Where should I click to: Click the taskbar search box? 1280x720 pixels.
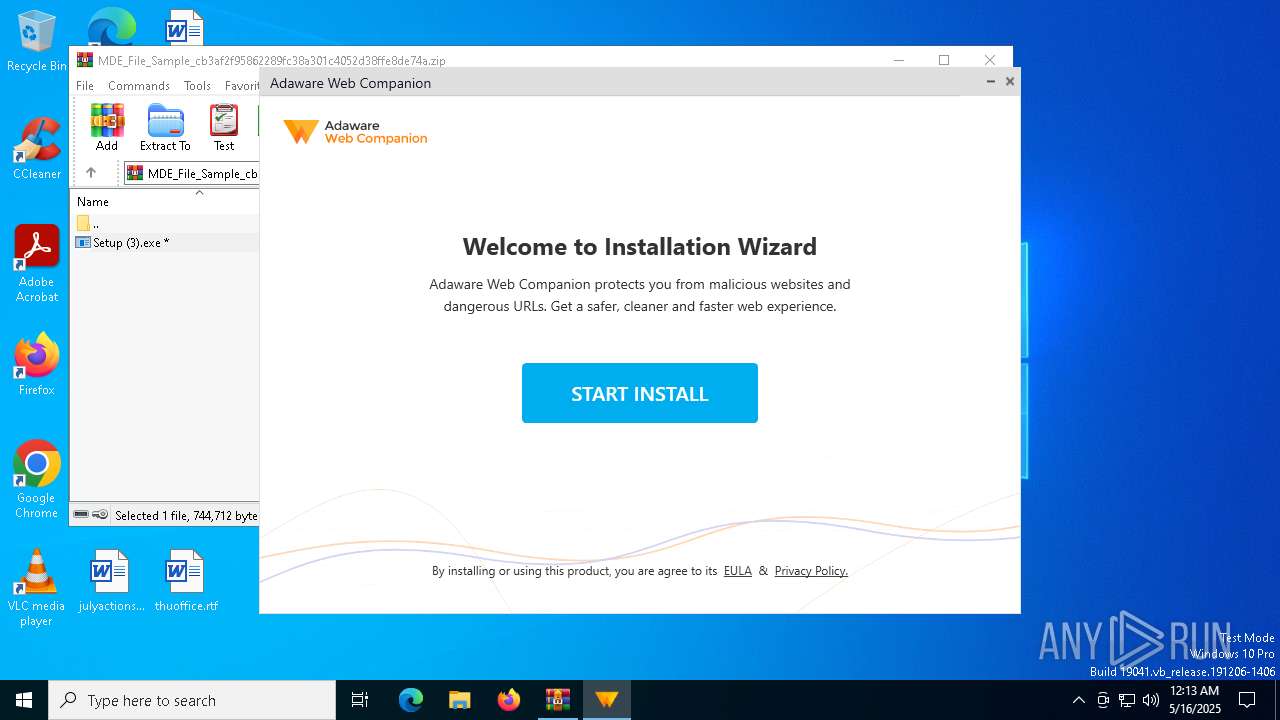click(x=192, y=700)
